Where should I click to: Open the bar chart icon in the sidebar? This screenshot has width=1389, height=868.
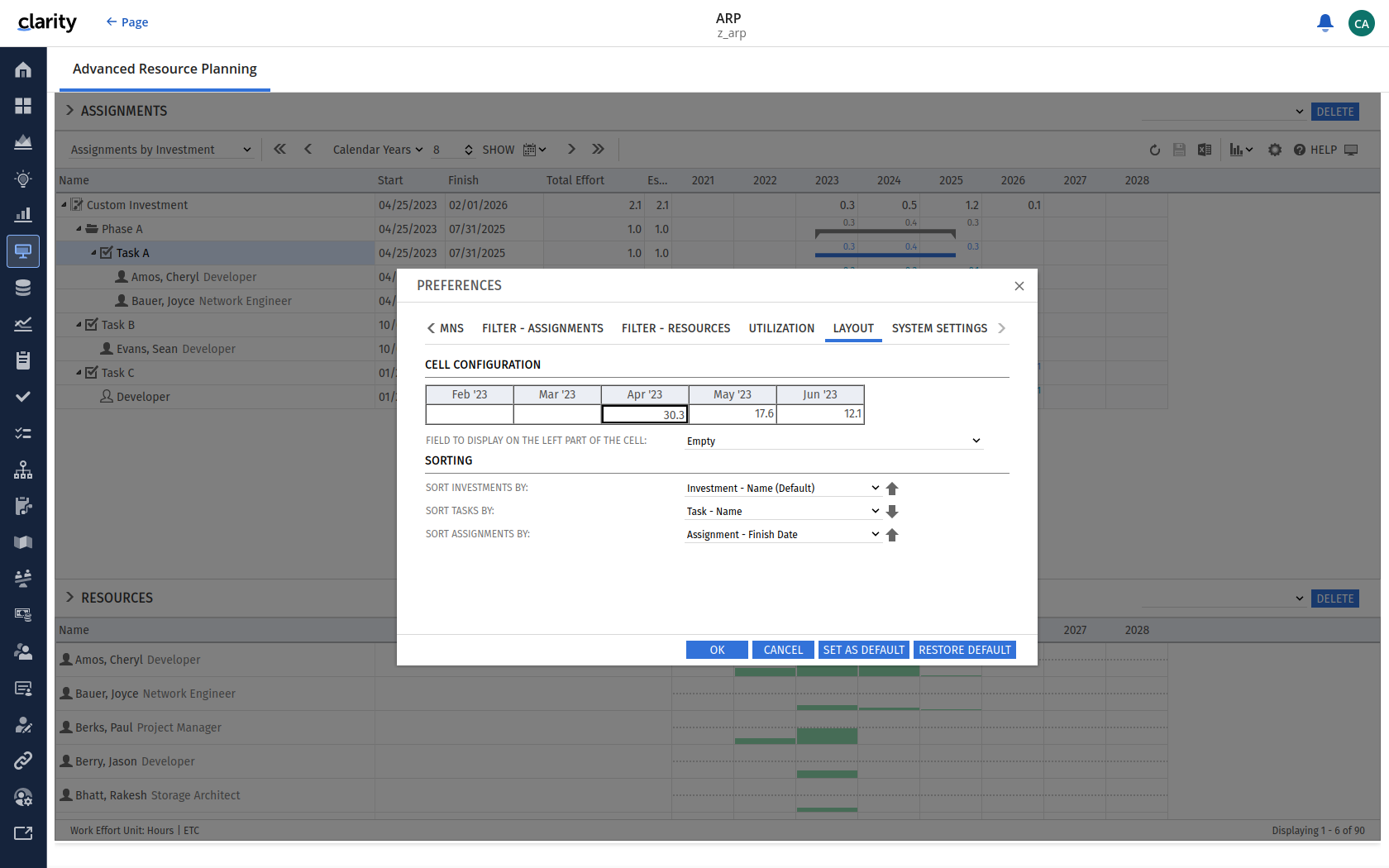[23, 215]
